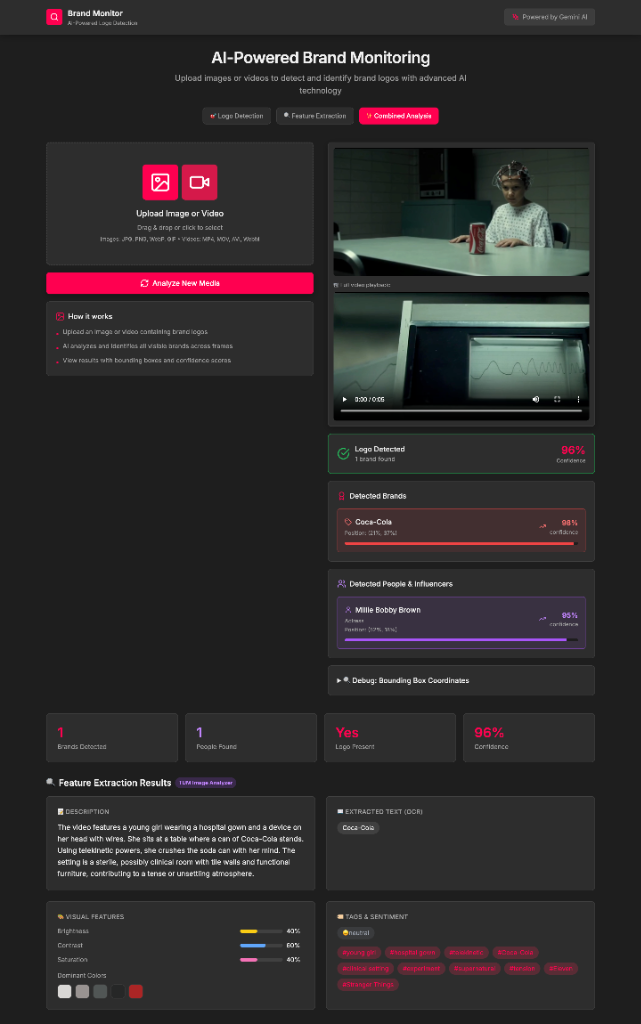Click the #Eleven tag
This screenshot has height=1024, width=641.
point(561,968)
